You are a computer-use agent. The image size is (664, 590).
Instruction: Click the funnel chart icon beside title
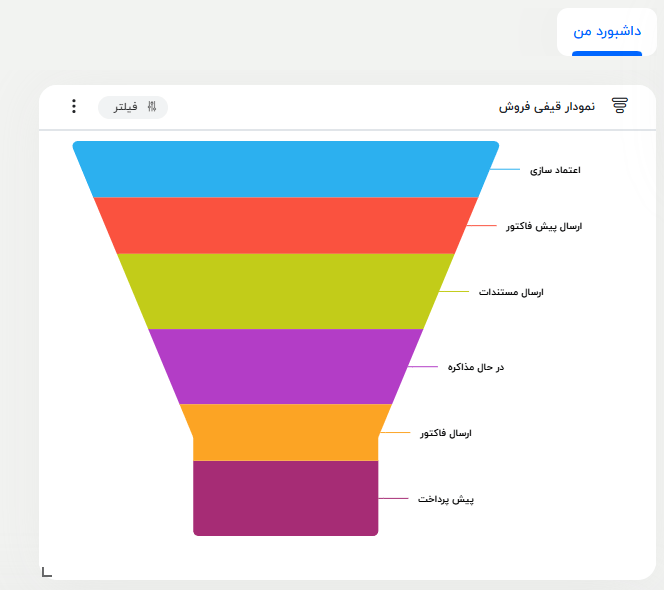(x=620, y=106)
